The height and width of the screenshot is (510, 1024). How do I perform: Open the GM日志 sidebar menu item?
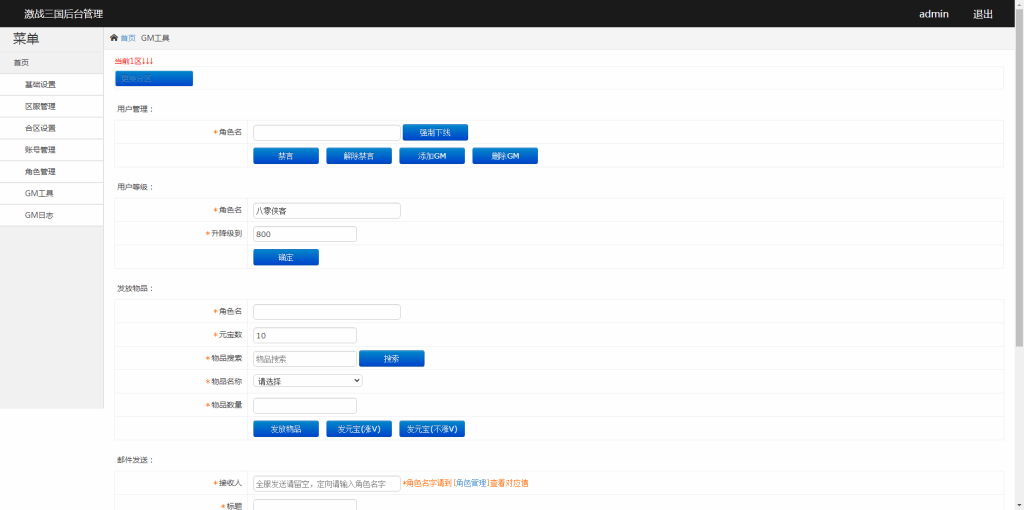40,215
